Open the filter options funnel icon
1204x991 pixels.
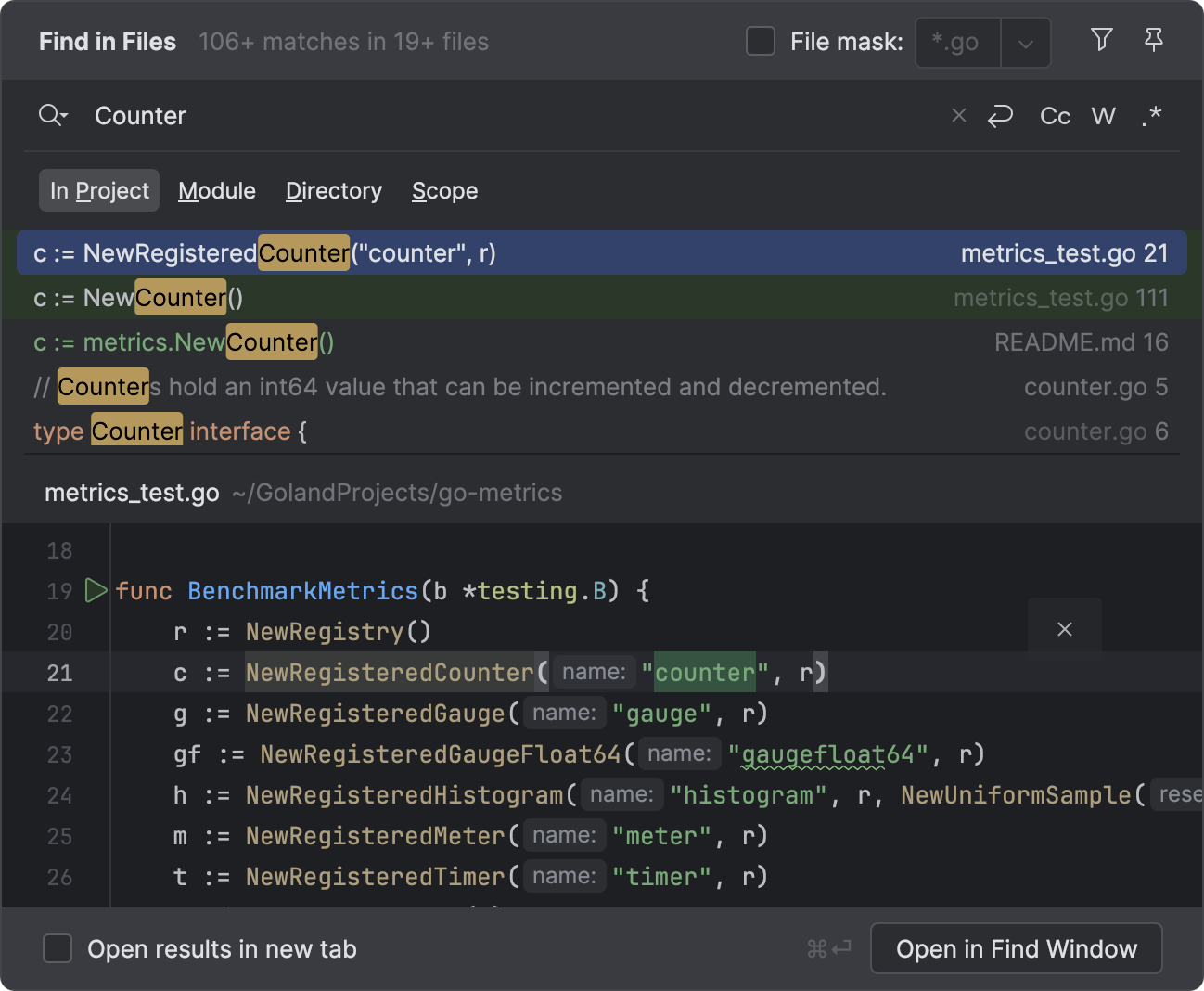pyautogui.click(x=1101, y=41)
